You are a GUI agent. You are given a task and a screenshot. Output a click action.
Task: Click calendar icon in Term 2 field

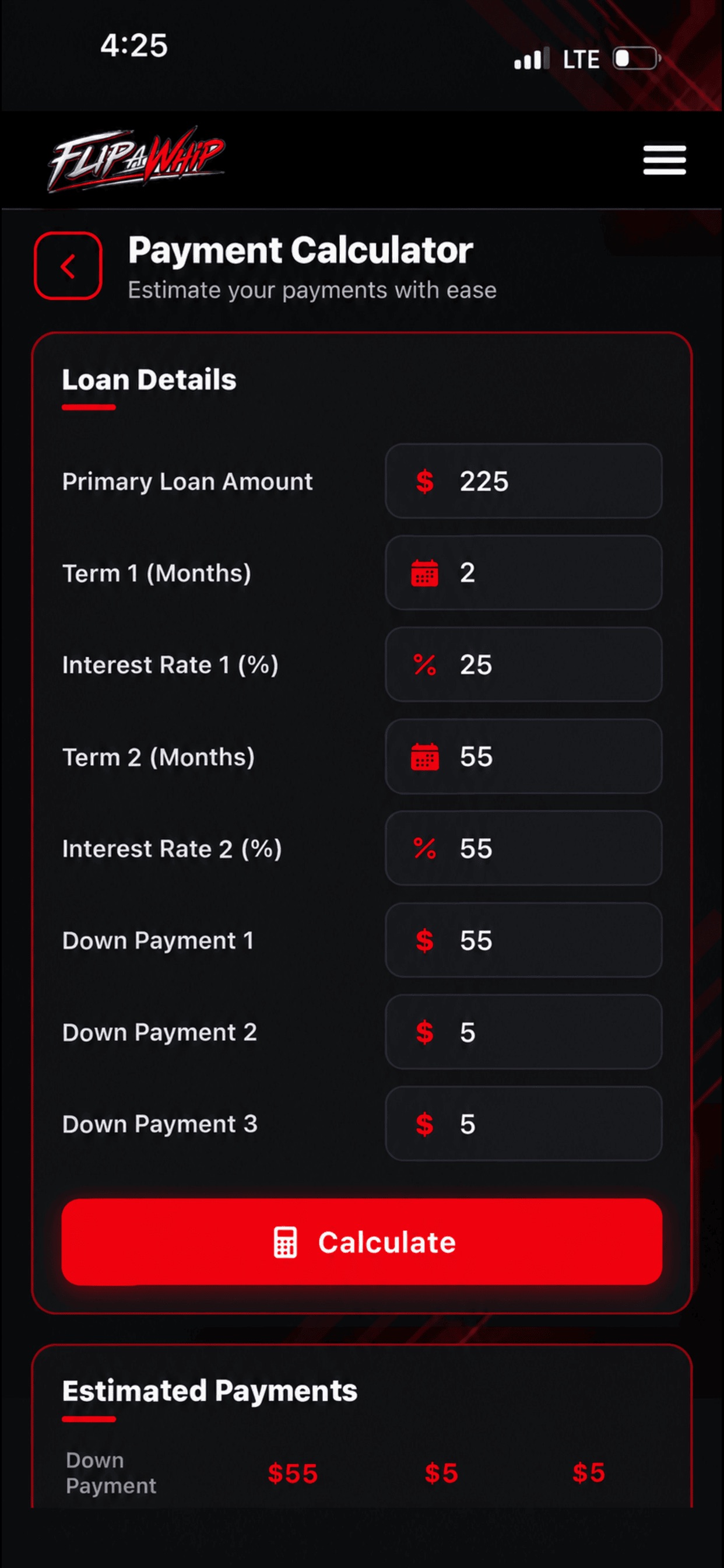[425, 757]
